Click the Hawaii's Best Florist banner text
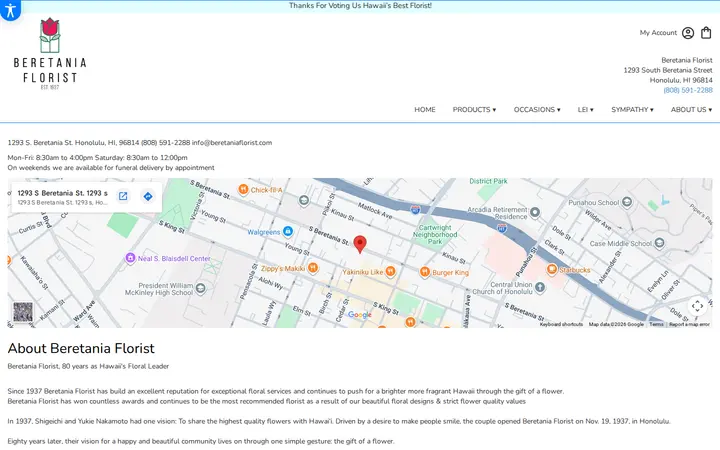The width and height of the screenshot is (720, 450). point(360,6)
